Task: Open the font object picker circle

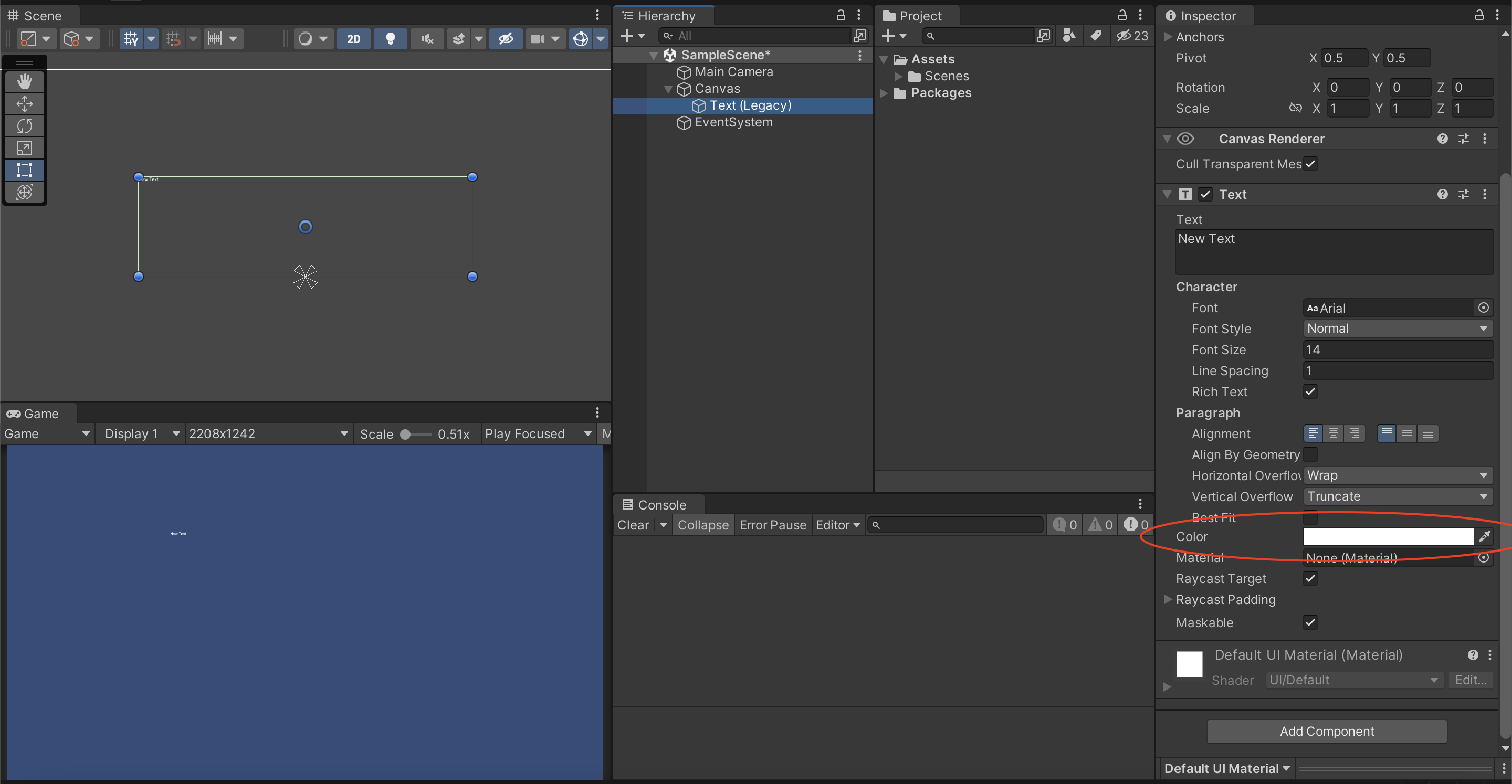Action: tap(1483, 308)
